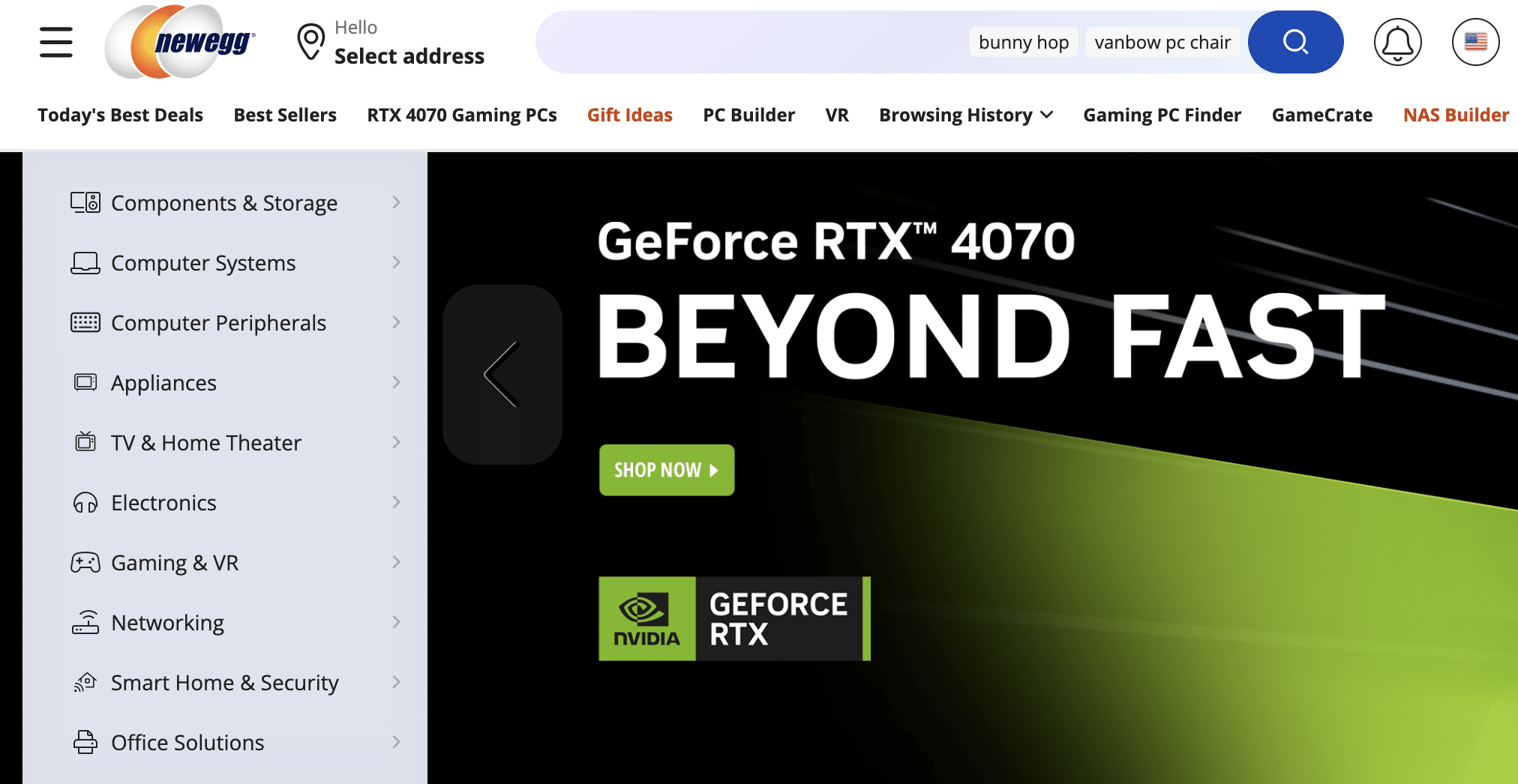Click the US flag country icon
The image size is (1518, 784).
1475,42
